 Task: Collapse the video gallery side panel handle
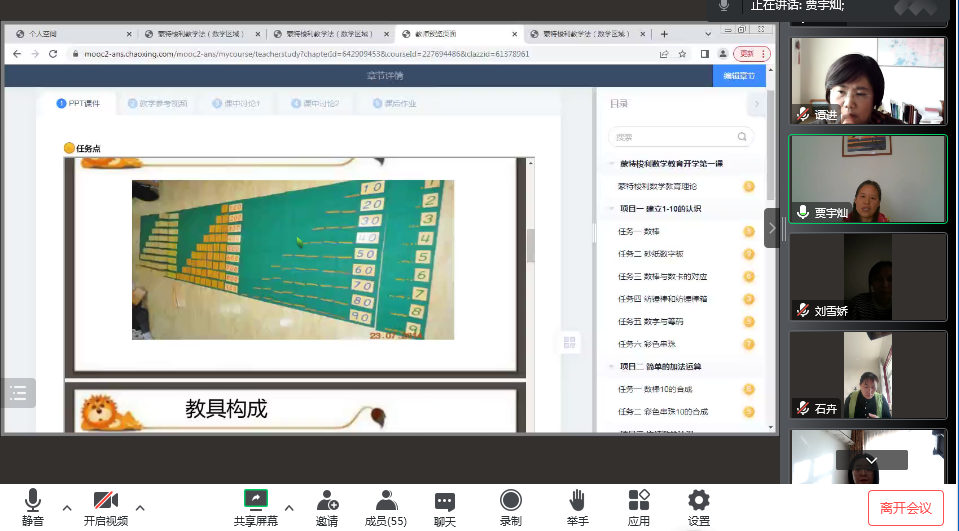tap(771, 228)
